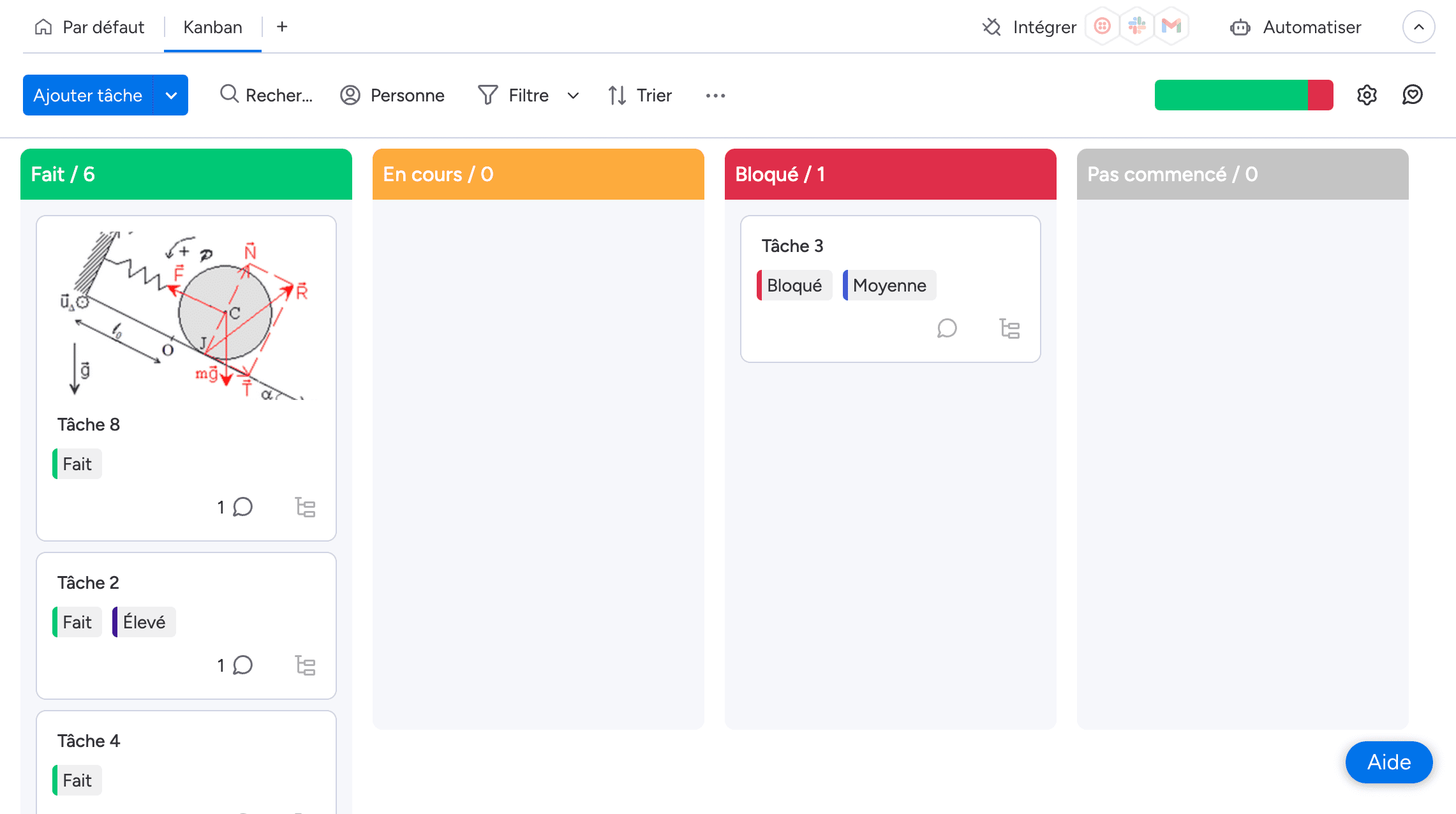Open the Tâche 3 card title
Image resolution: width=1456 pixels, height=814 pixels.
(792, 246)
